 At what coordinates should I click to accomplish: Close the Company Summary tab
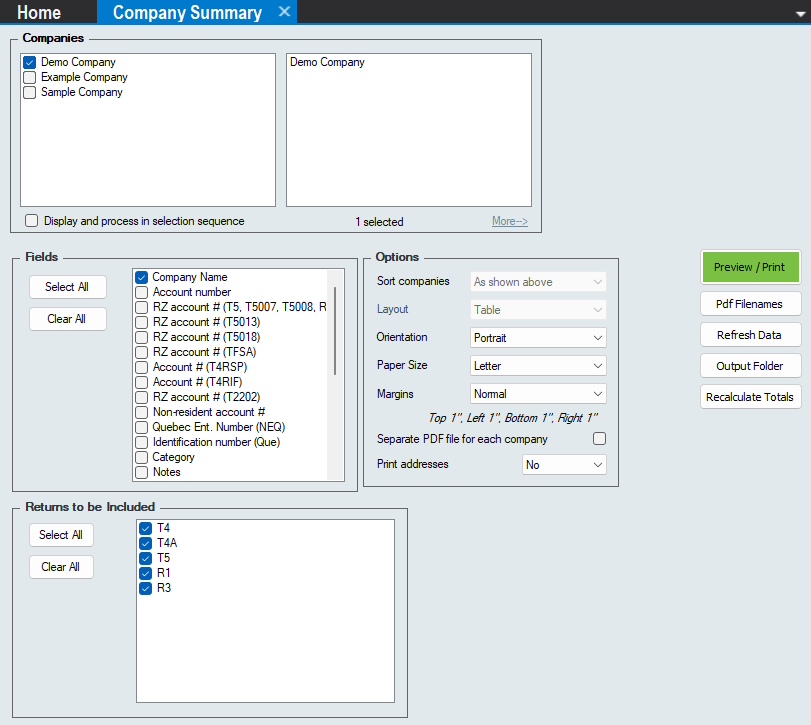click(284, 12)
